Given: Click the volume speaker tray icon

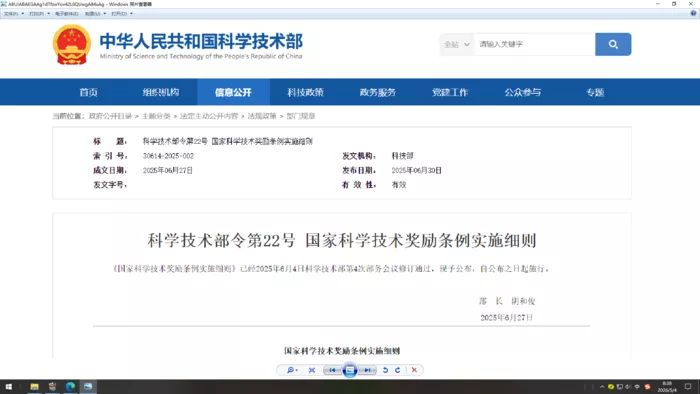Looking at the screenshot, I should (628, 387).
